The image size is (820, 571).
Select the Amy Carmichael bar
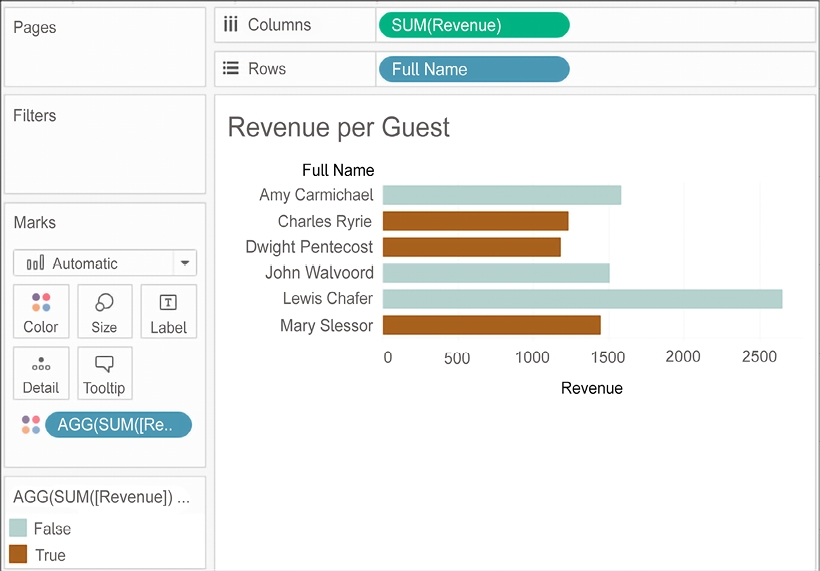coord(501,195)
